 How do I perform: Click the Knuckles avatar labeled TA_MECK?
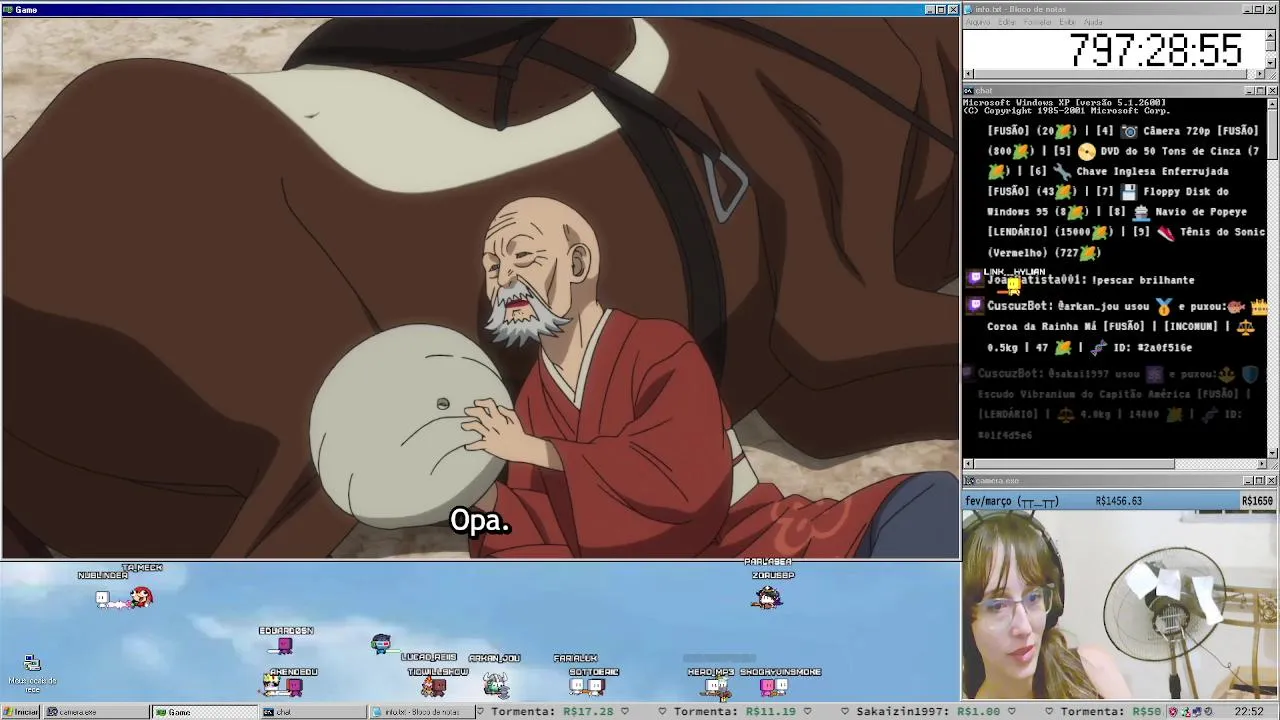click(x=141, y=597)
